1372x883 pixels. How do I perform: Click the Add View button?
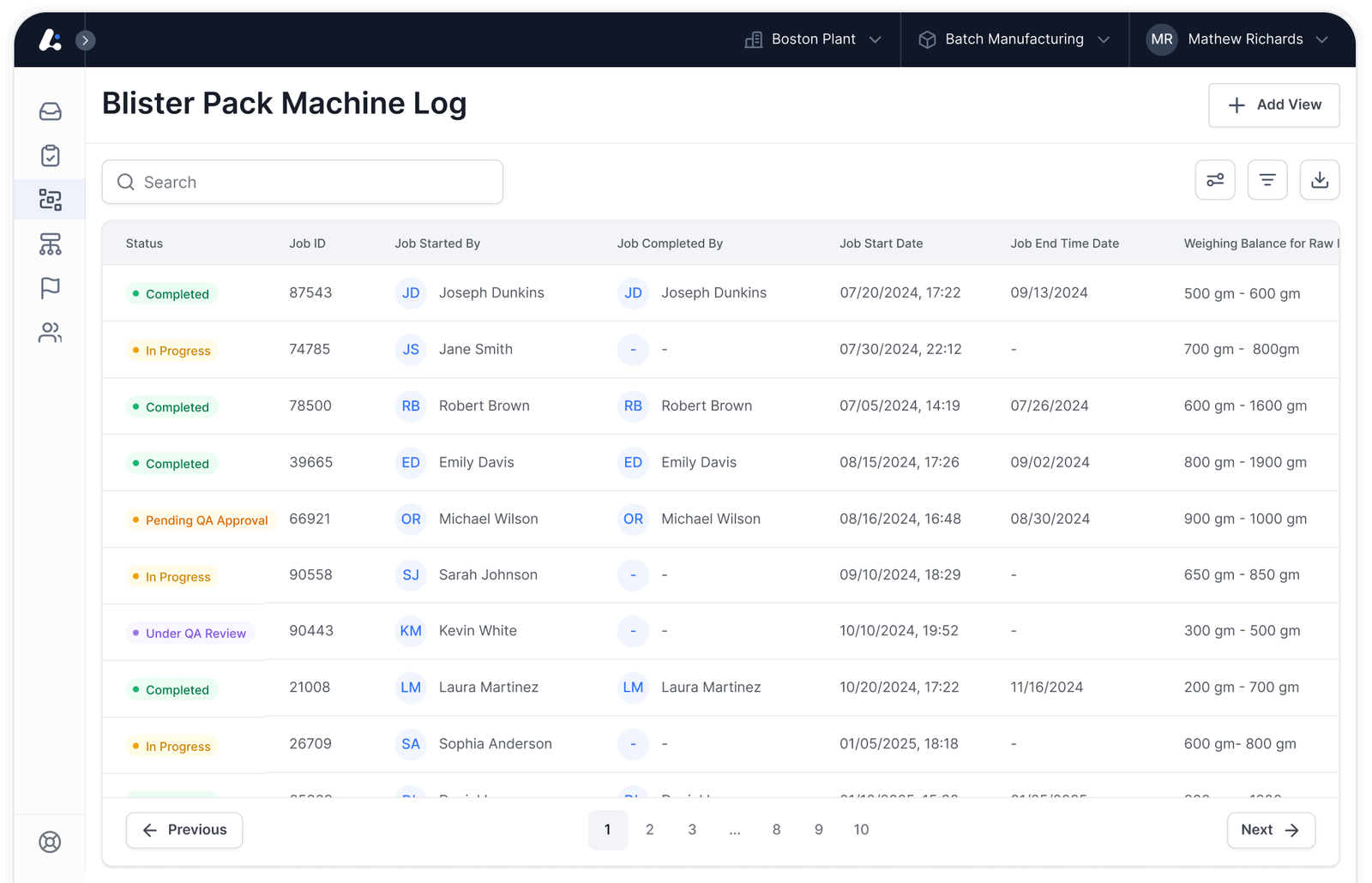tap(1273, 105)
